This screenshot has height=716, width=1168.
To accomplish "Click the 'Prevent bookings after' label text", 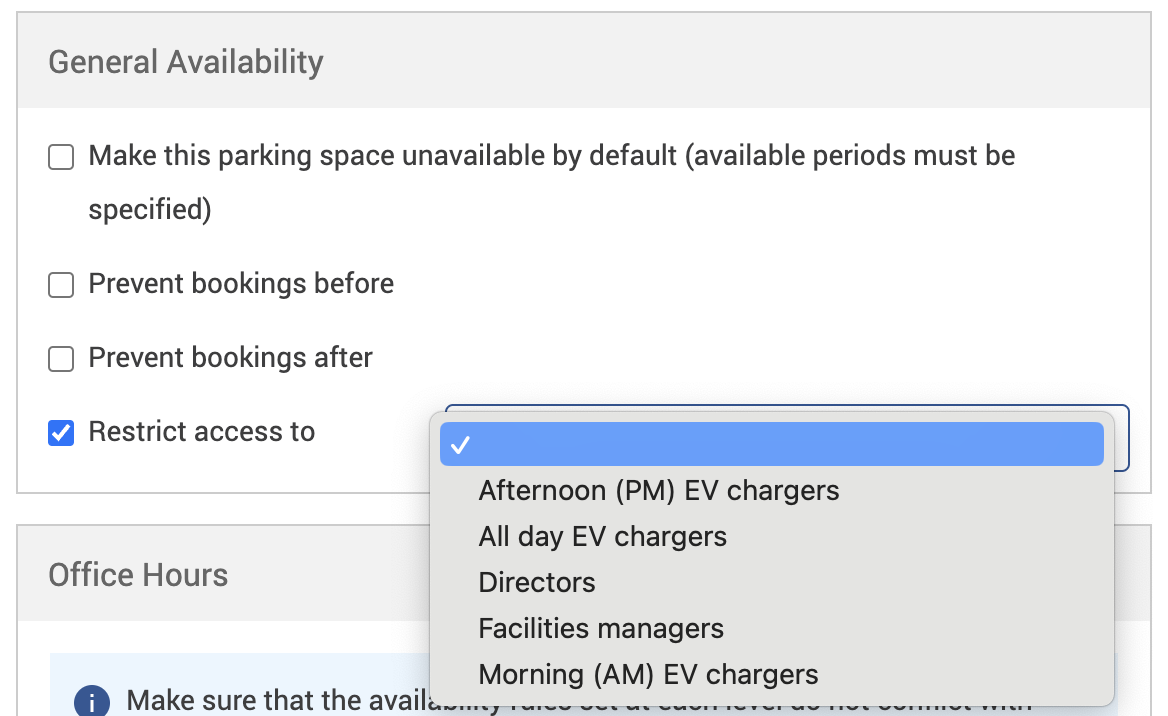I will [x=230, y=358].
